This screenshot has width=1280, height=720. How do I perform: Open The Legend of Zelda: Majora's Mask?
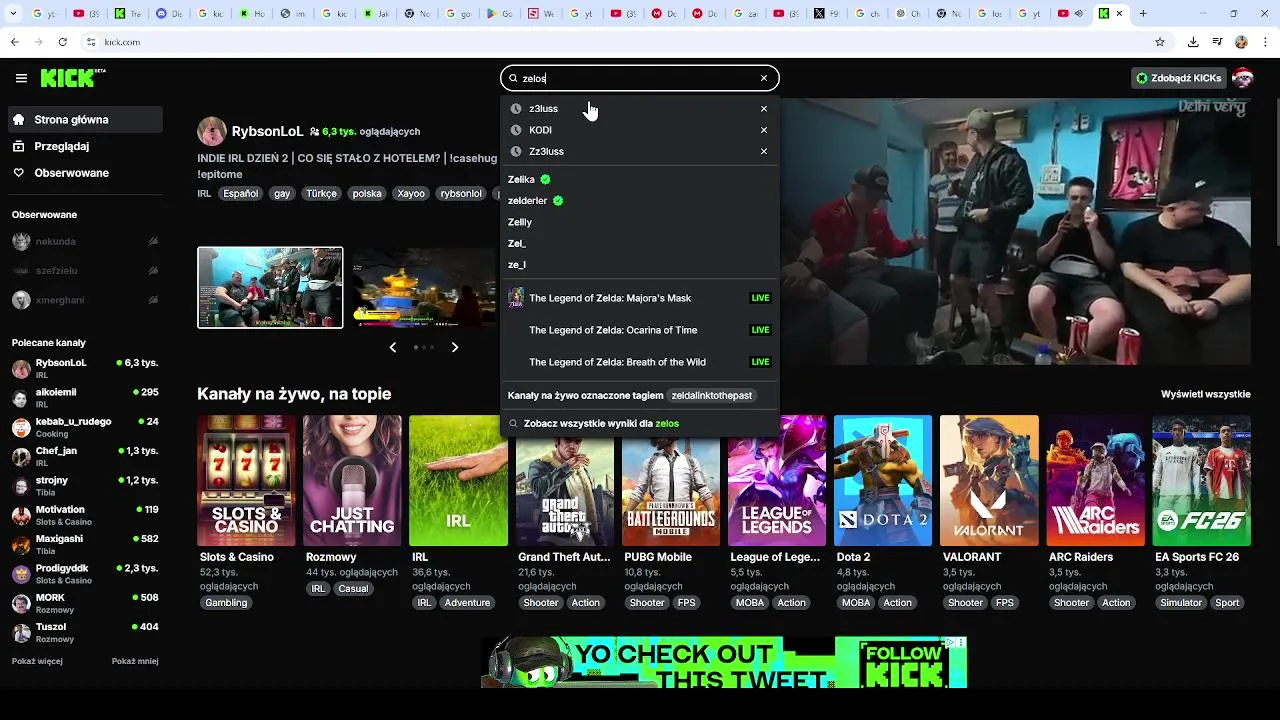[x=640, y=298]
